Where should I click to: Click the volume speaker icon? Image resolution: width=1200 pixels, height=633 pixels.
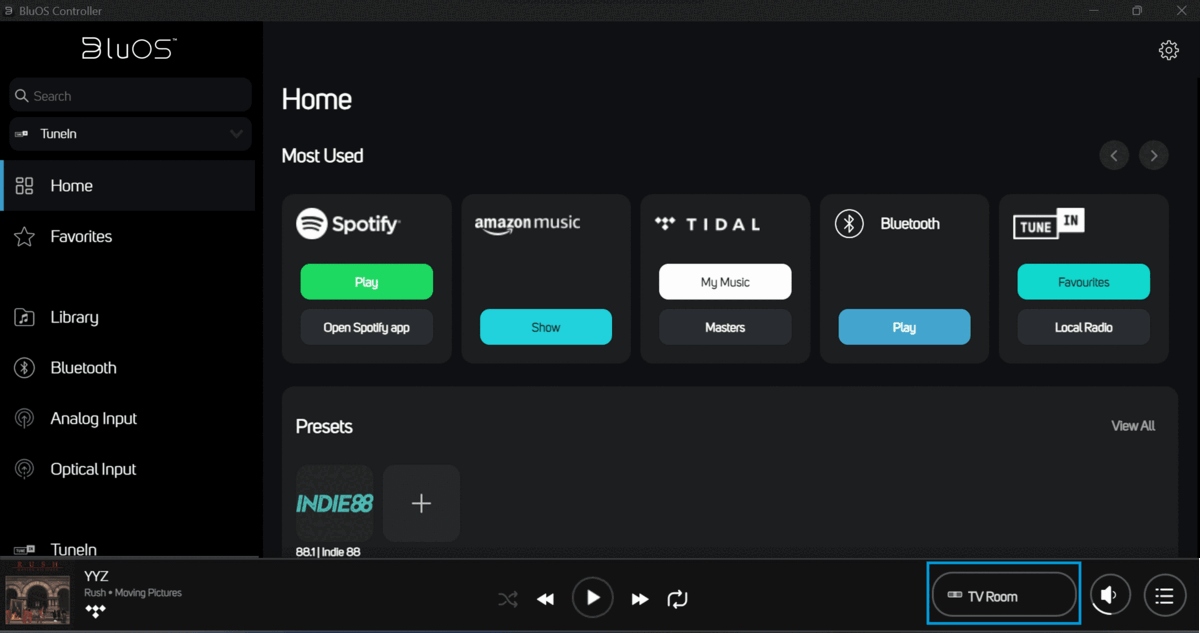(x=1110, y=596)
